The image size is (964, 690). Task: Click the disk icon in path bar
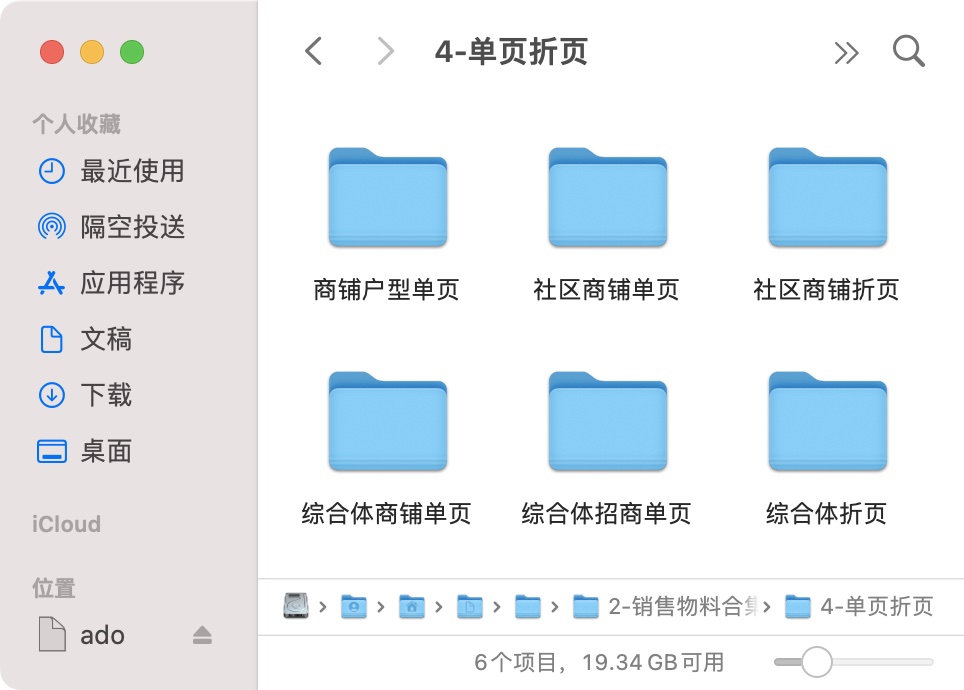297,606
